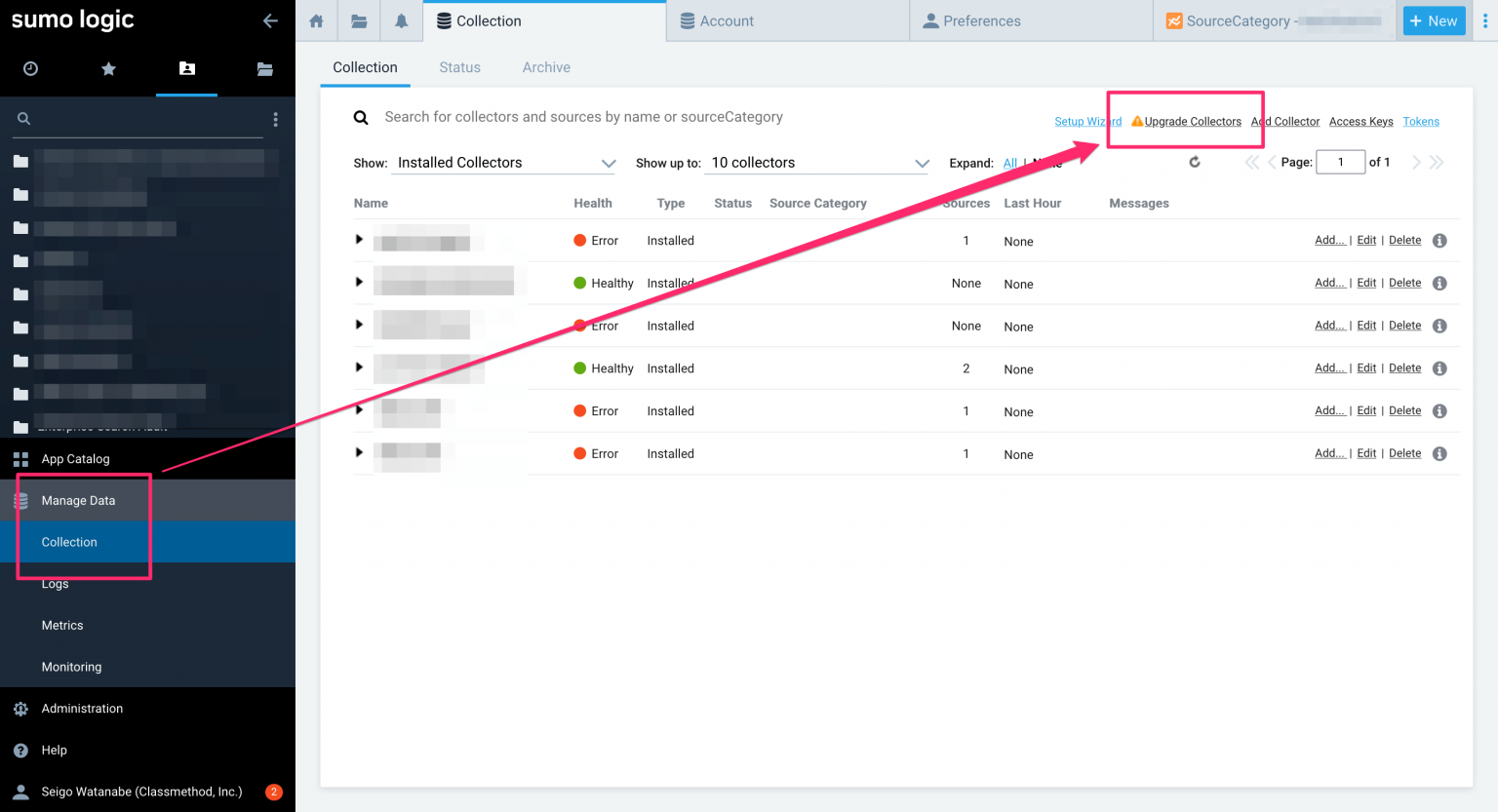Open the Installed Collectors dropdown

click(504, 163)
